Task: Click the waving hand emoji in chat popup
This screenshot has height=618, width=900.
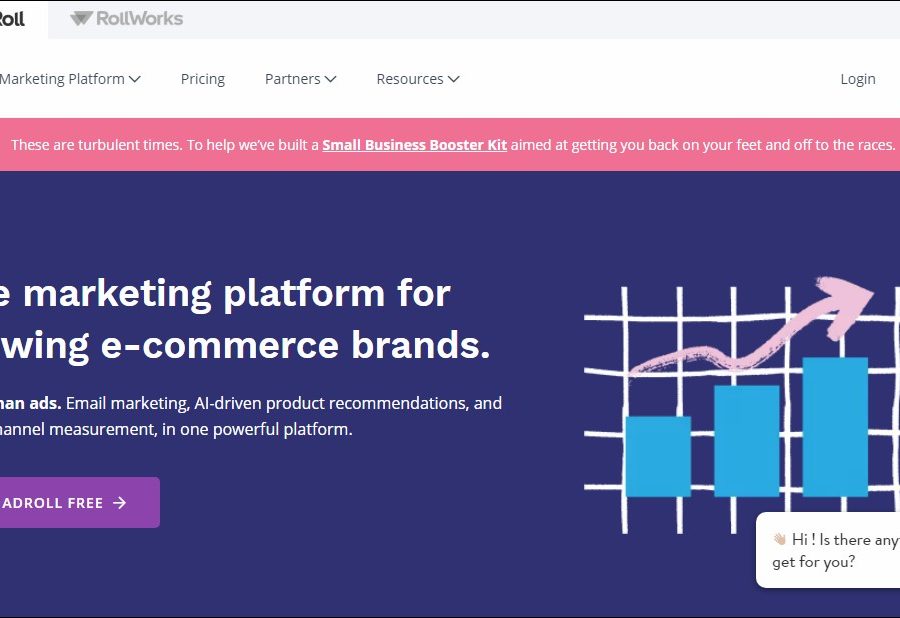Action: tap(780, 540)
